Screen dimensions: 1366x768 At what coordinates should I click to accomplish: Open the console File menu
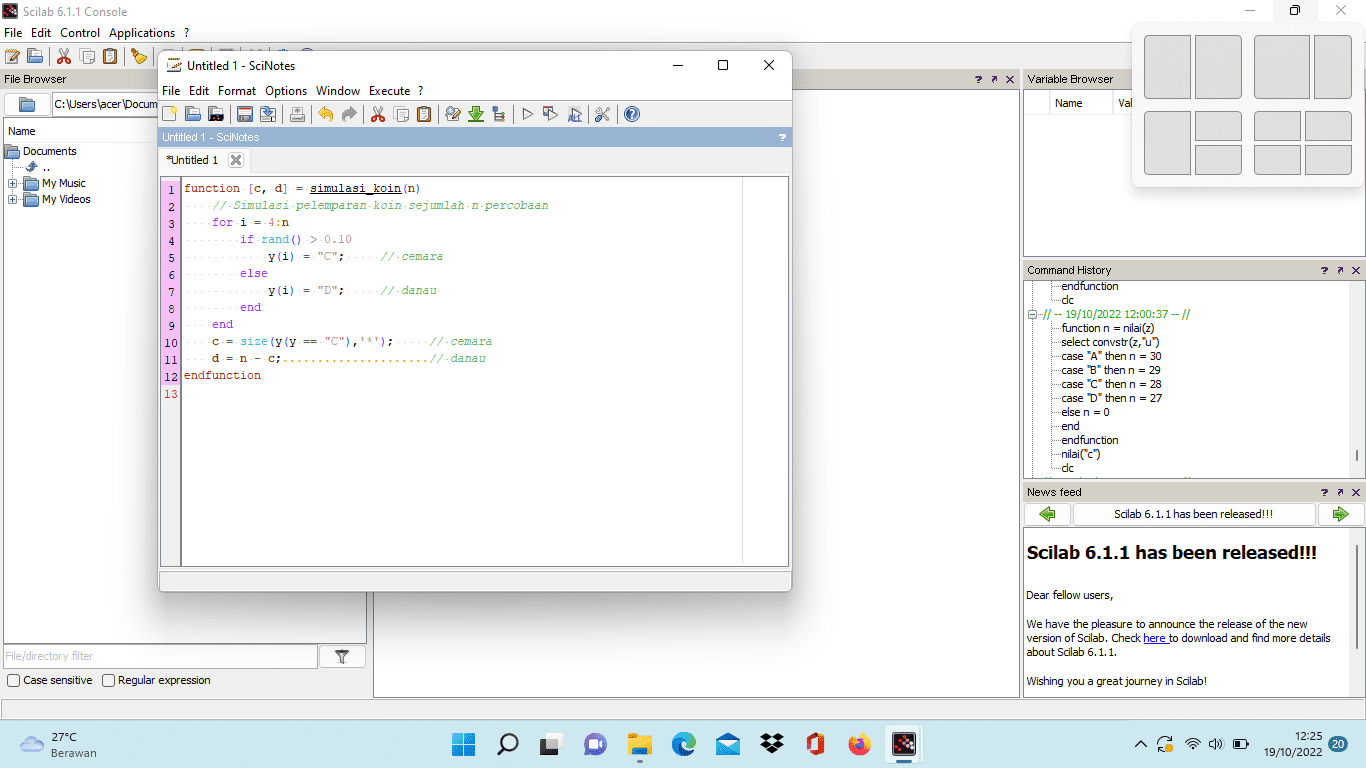(13, 33)
